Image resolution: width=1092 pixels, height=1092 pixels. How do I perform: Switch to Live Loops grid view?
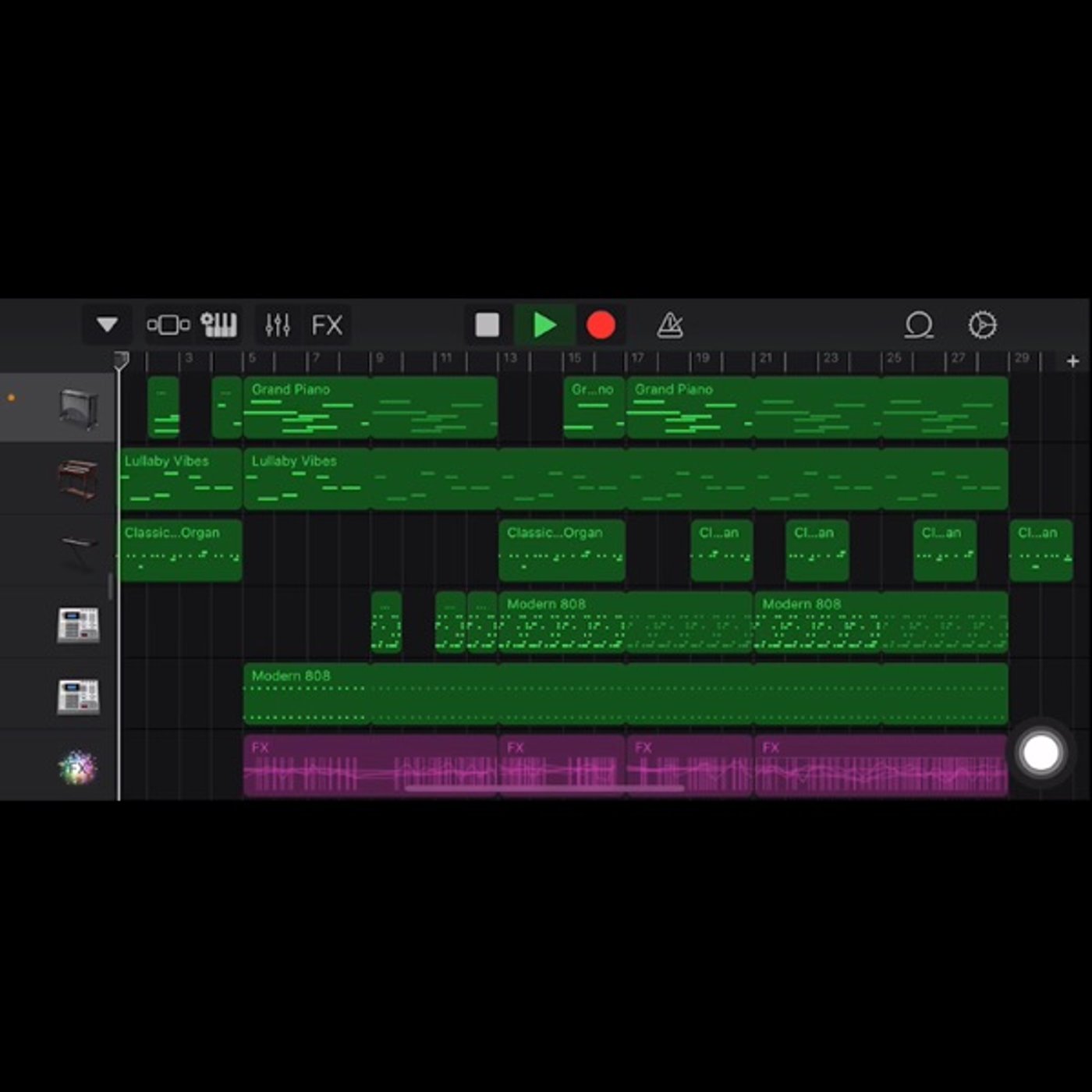click(x=168, y=324)
